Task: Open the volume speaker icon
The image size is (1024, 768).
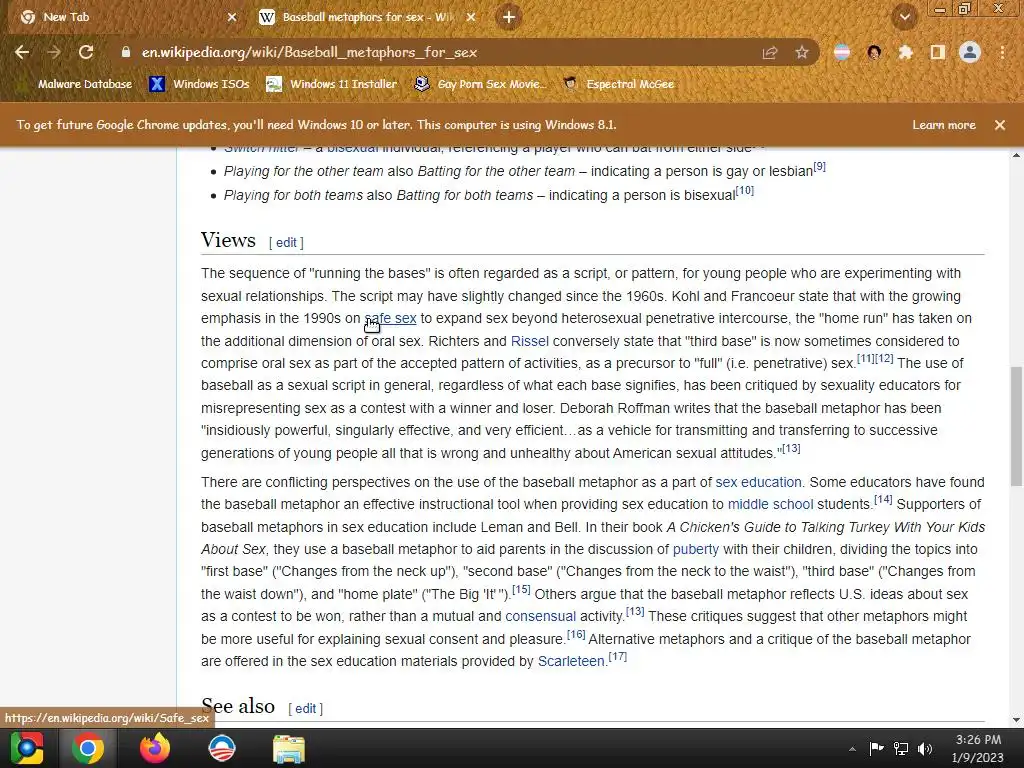Action: point(925,748)
